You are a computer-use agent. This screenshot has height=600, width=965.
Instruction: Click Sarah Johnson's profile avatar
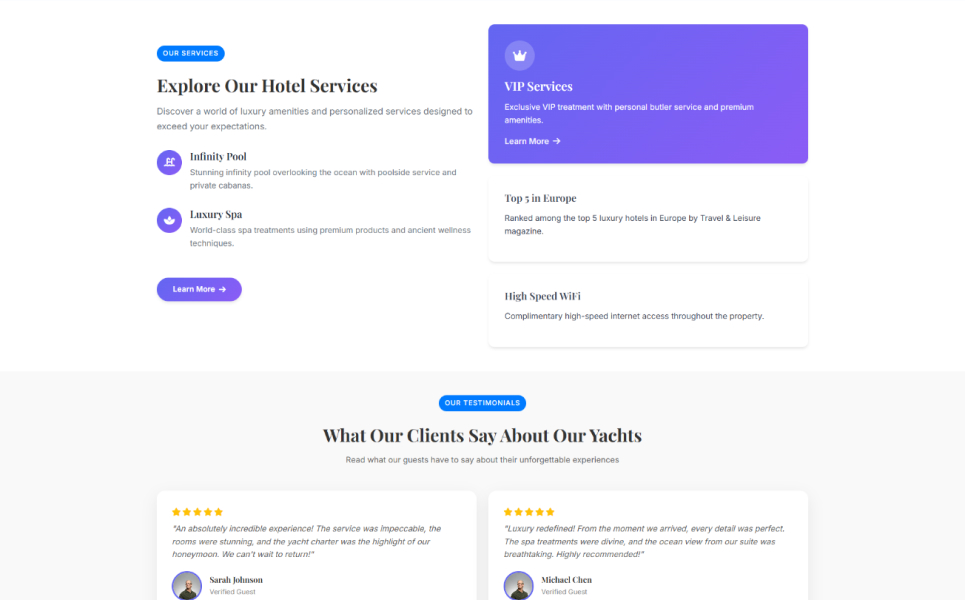pyautogui.click(x=186, y=585)
